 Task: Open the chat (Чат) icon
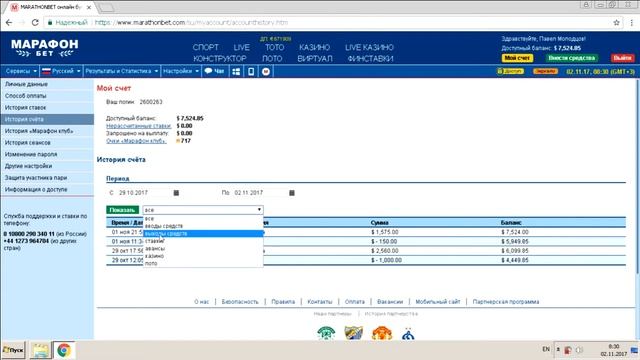click(214, 71)
